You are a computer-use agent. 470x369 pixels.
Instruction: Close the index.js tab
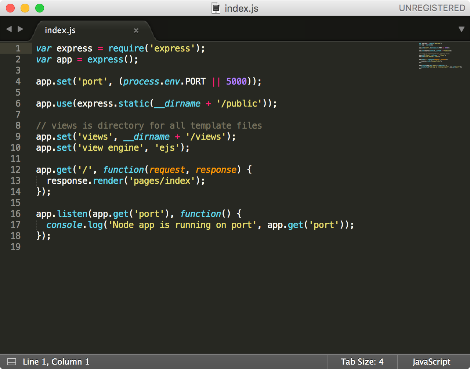(x=136, y=31)
